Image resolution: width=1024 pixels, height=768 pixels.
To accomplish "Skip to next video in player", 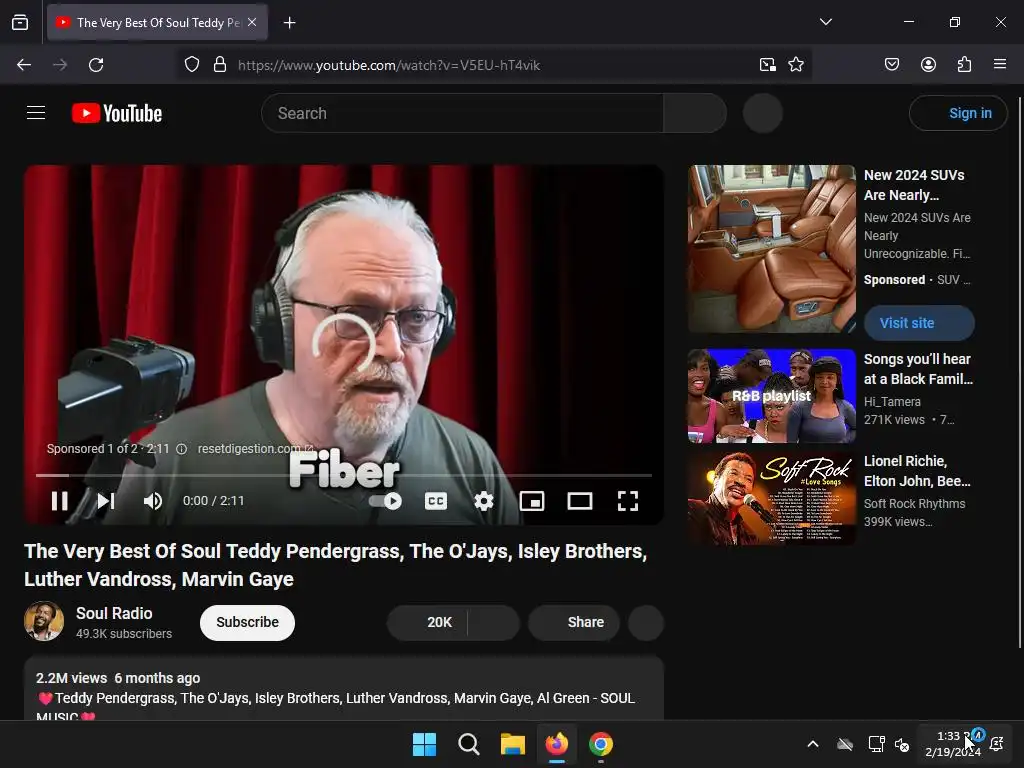I will pyautogui.click(x=106, y=501).
